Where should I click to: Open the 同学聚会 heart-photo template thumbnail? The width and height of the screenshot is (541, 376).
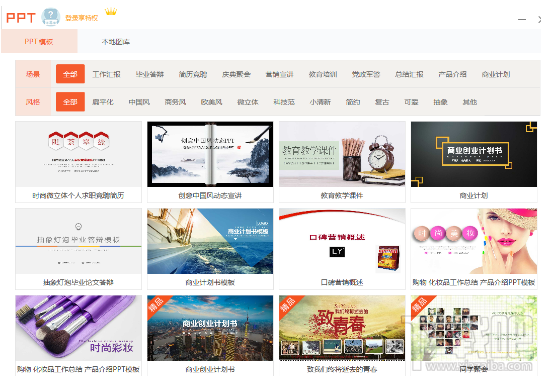pos(474,328)
